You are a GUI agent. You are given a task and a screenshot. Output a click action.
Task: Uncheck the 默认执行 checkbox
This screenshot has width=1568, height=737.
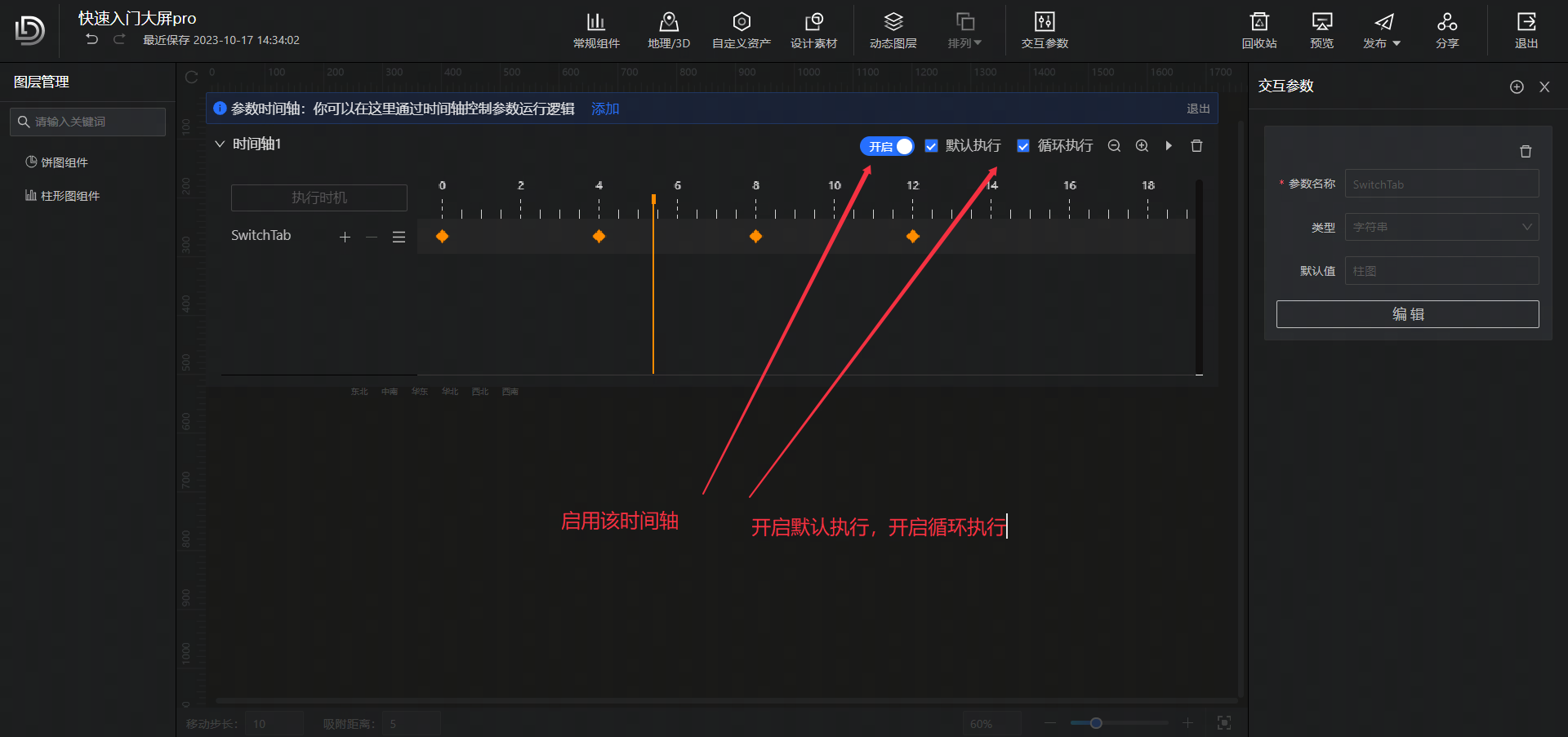click(x=931, y=146)
